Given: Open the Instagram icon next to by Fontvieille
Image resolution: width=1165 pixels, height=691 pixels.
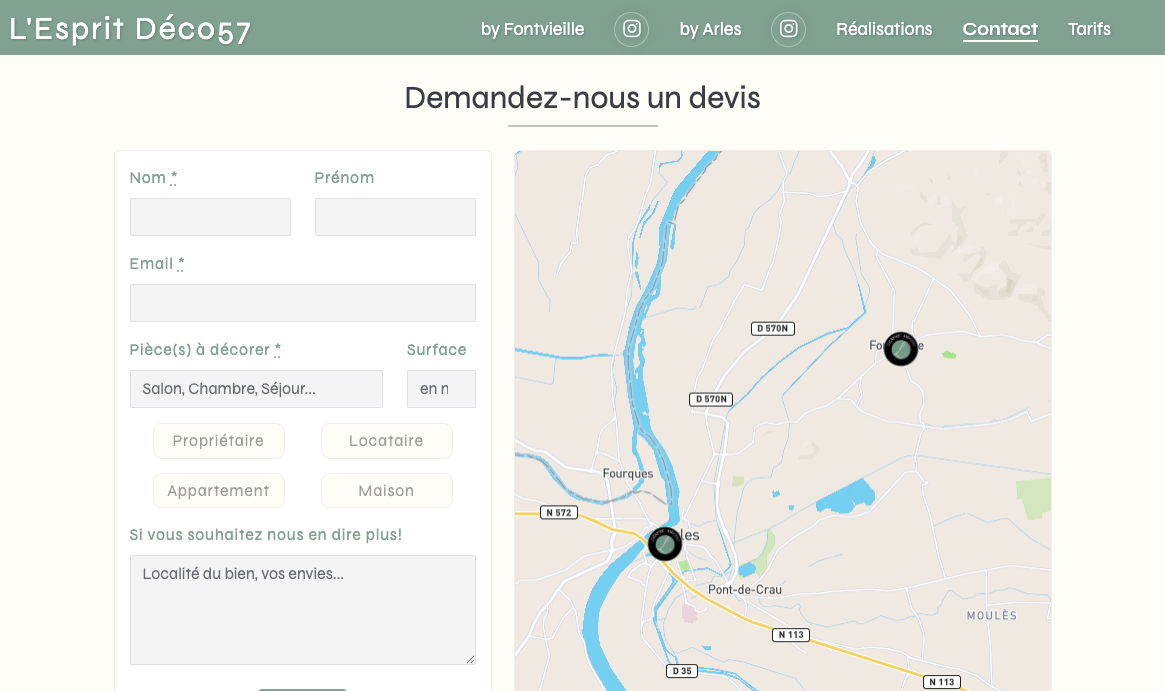Looking at the screenshot, I should click(x=631, y=29).
